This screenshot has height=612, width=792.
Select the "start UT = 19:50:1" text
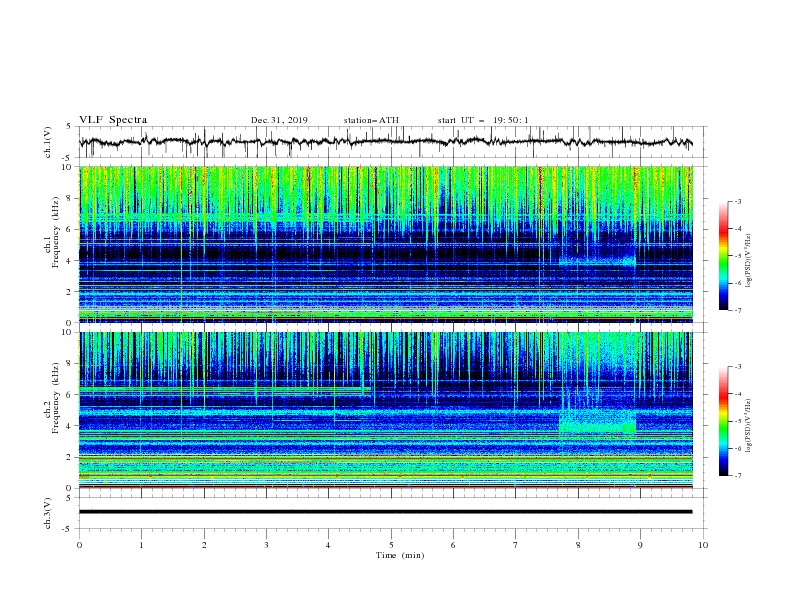(483, 120)
